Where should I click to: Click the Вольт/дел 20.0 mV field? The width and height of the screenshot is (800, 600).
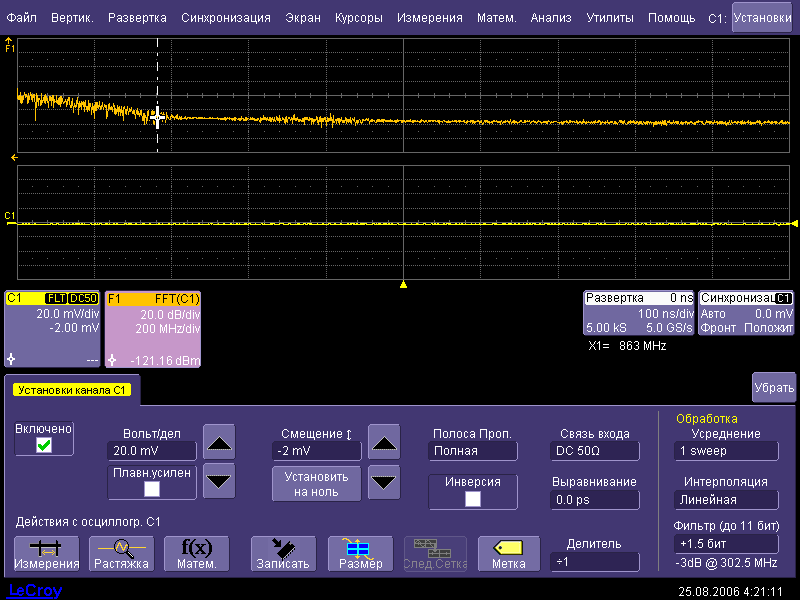click(x=152, y=451)
